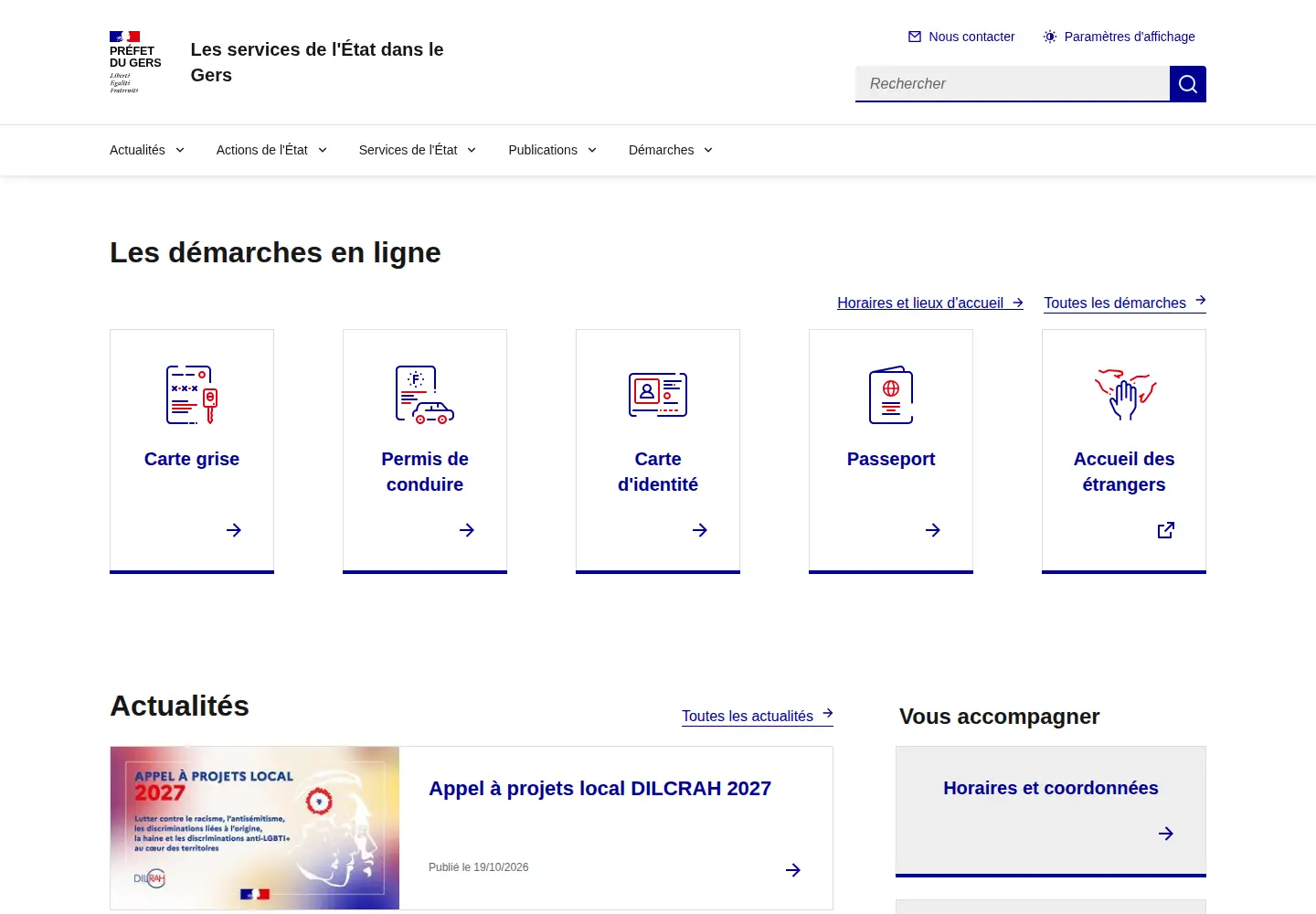Screen dimensions: 1316x914
Task: Open Appel à projets local DILCRAH 2027 article
Action: tap(600, 788)
